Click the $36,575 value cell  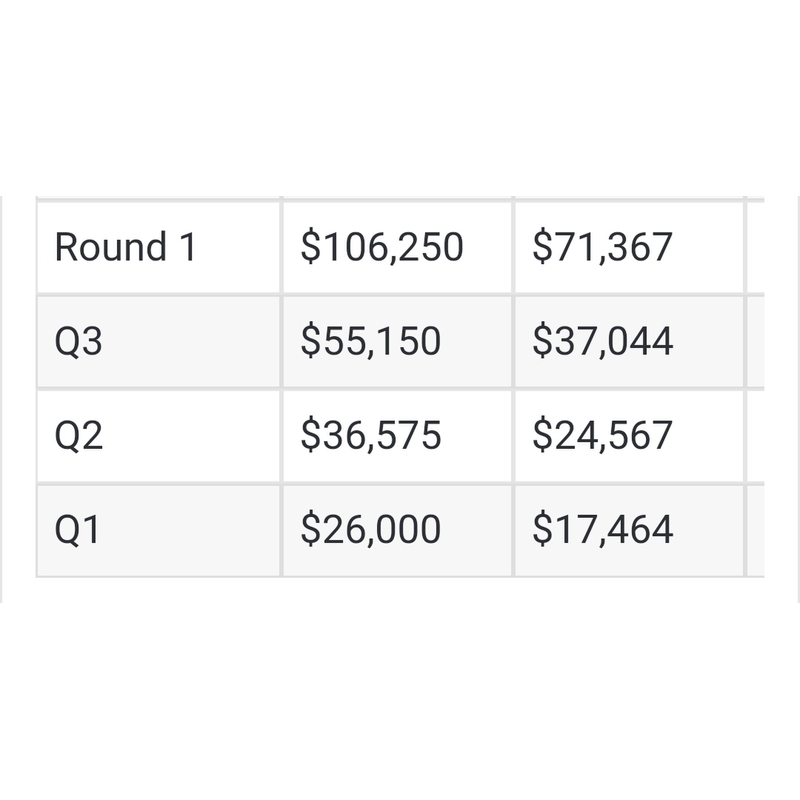397,435
